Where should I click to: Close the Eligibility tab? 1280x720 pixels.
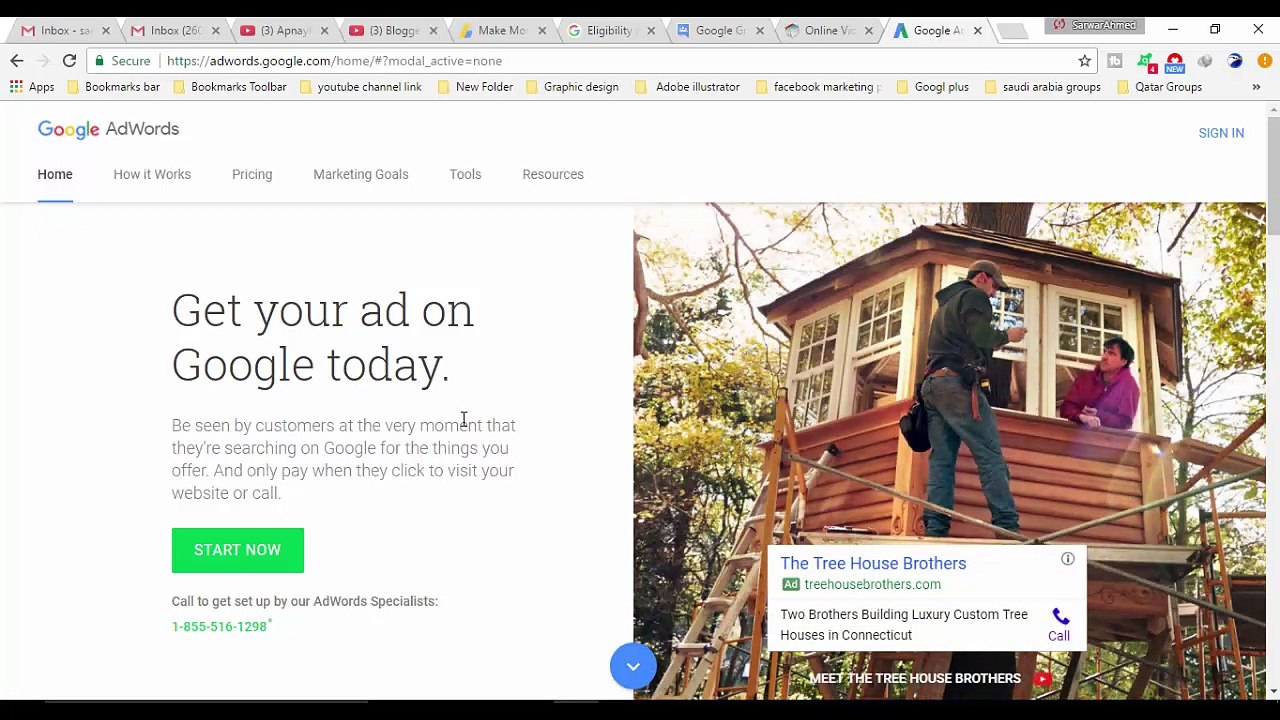[651, 31]
